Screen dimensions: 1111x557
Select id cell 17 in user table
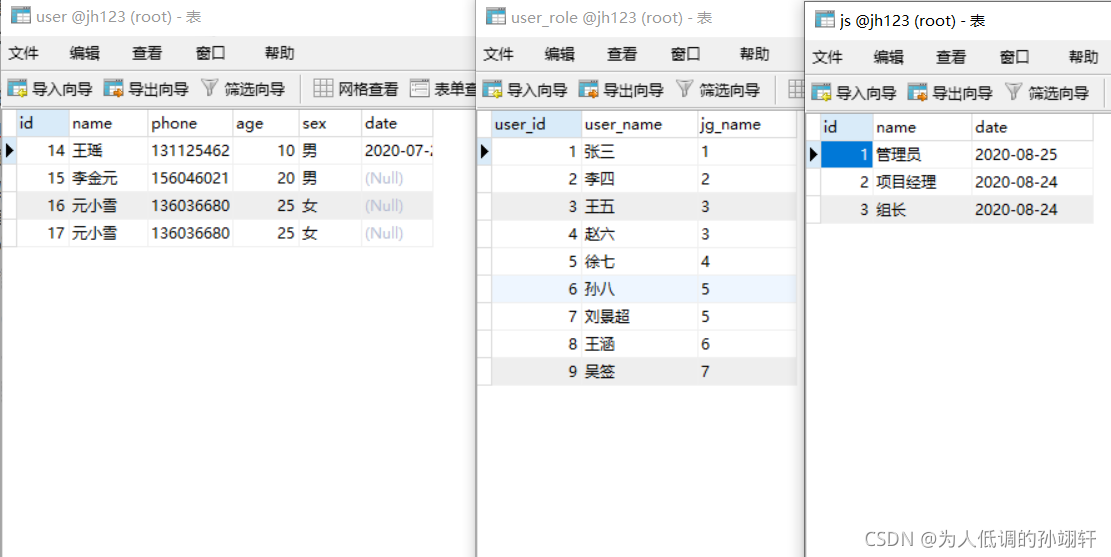pyautogui.click(x=43, y=233)
